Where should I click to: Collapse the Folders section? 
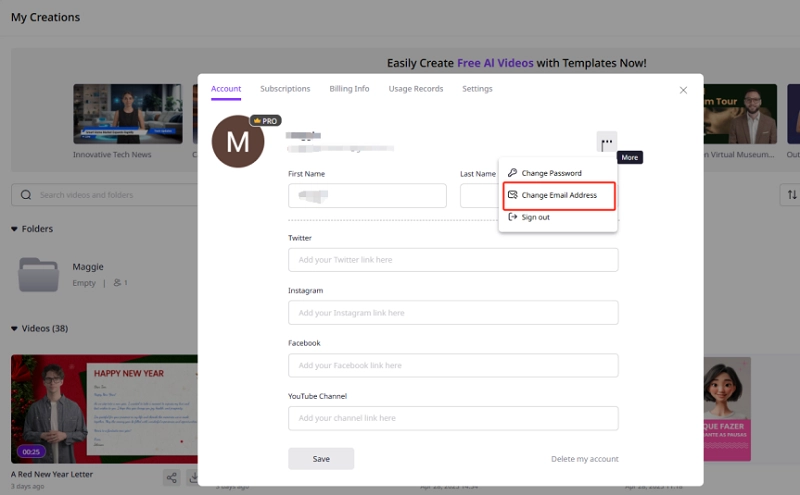click(14, 229)
